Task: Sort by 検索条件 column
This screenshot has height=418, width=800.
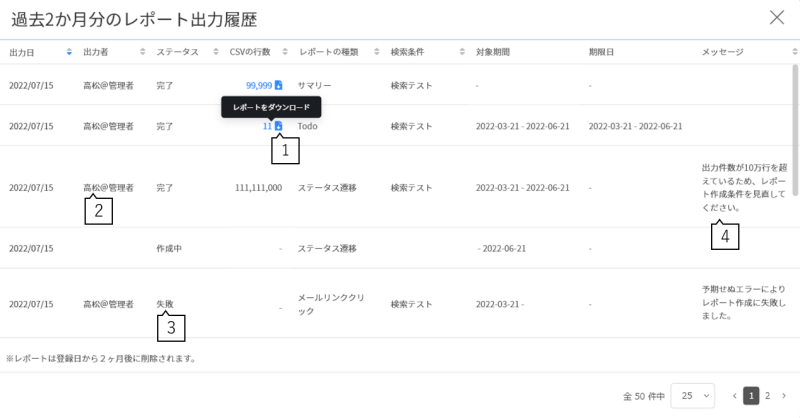Action: click(462, 52)
